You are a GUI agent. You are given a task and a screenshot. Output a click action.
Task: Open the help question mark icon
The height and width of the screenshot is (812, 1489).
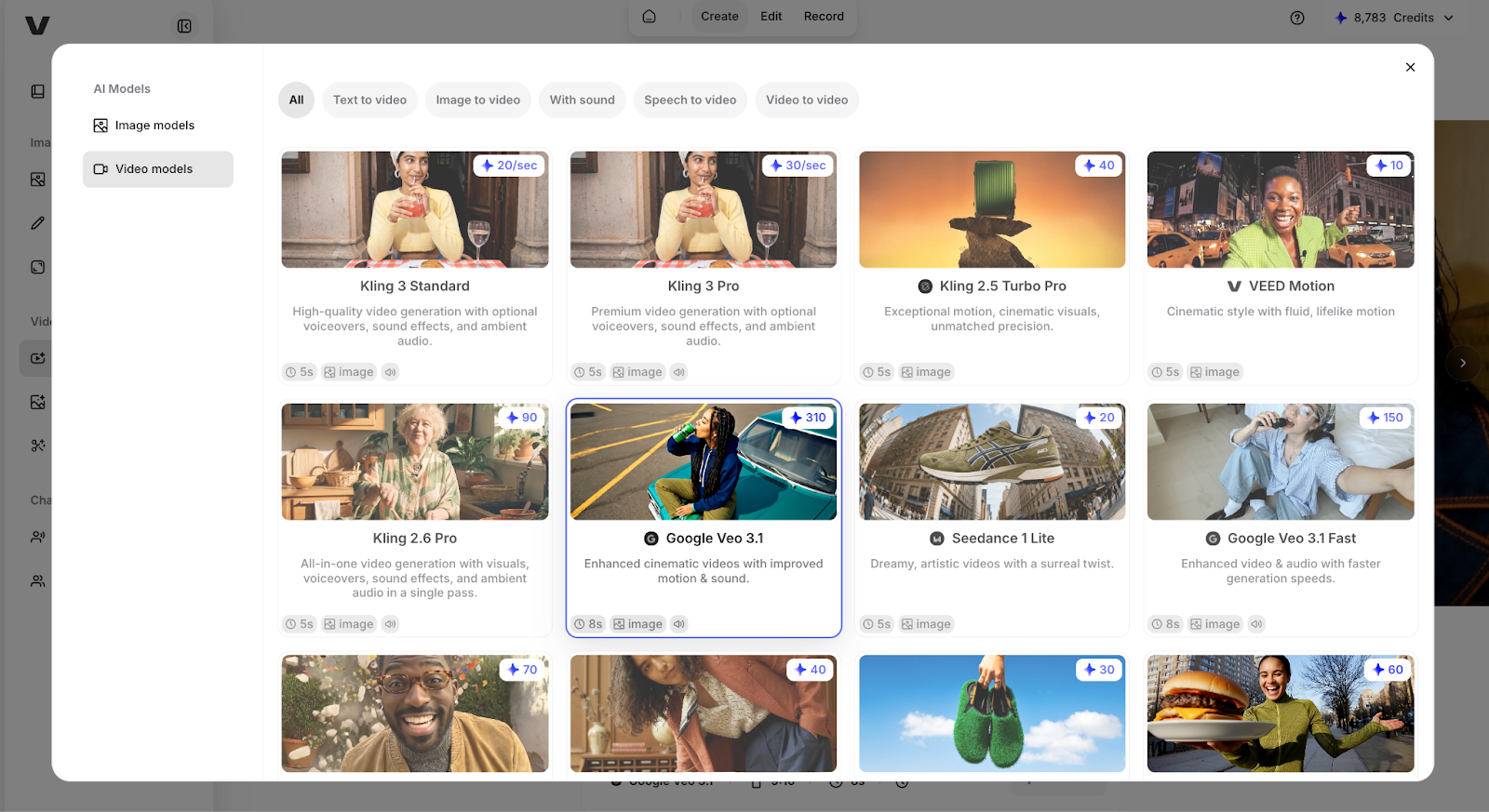(x=1297, y=18)
